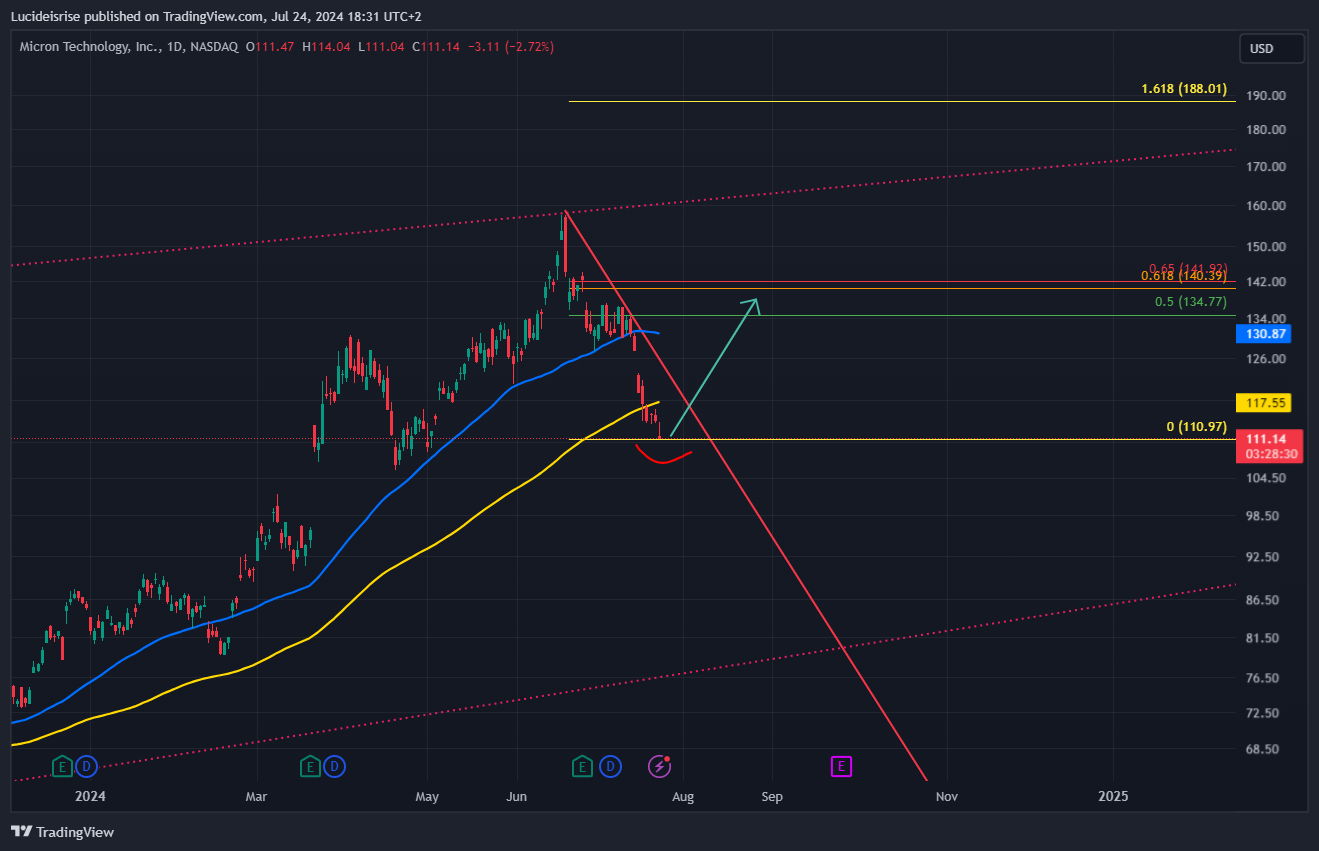The width and height of the screenshot is (1319, 851).
Task: Click the open value O111.47
Action: tap(271, 47)
